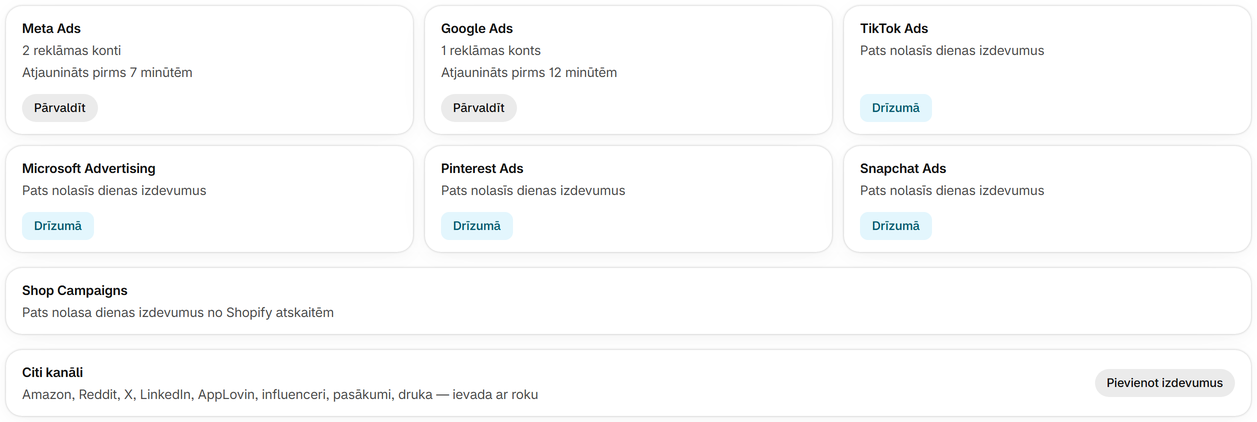Click the Drīzumā badge under Pinterest Ads

(477, 226)
